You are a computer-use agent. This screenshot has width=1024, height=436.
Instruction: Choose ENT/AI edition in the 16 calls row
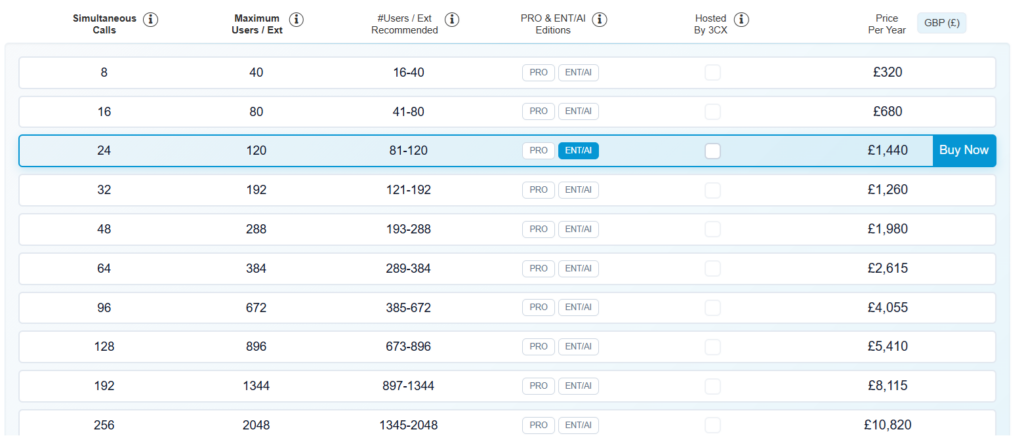pos(578,111)
